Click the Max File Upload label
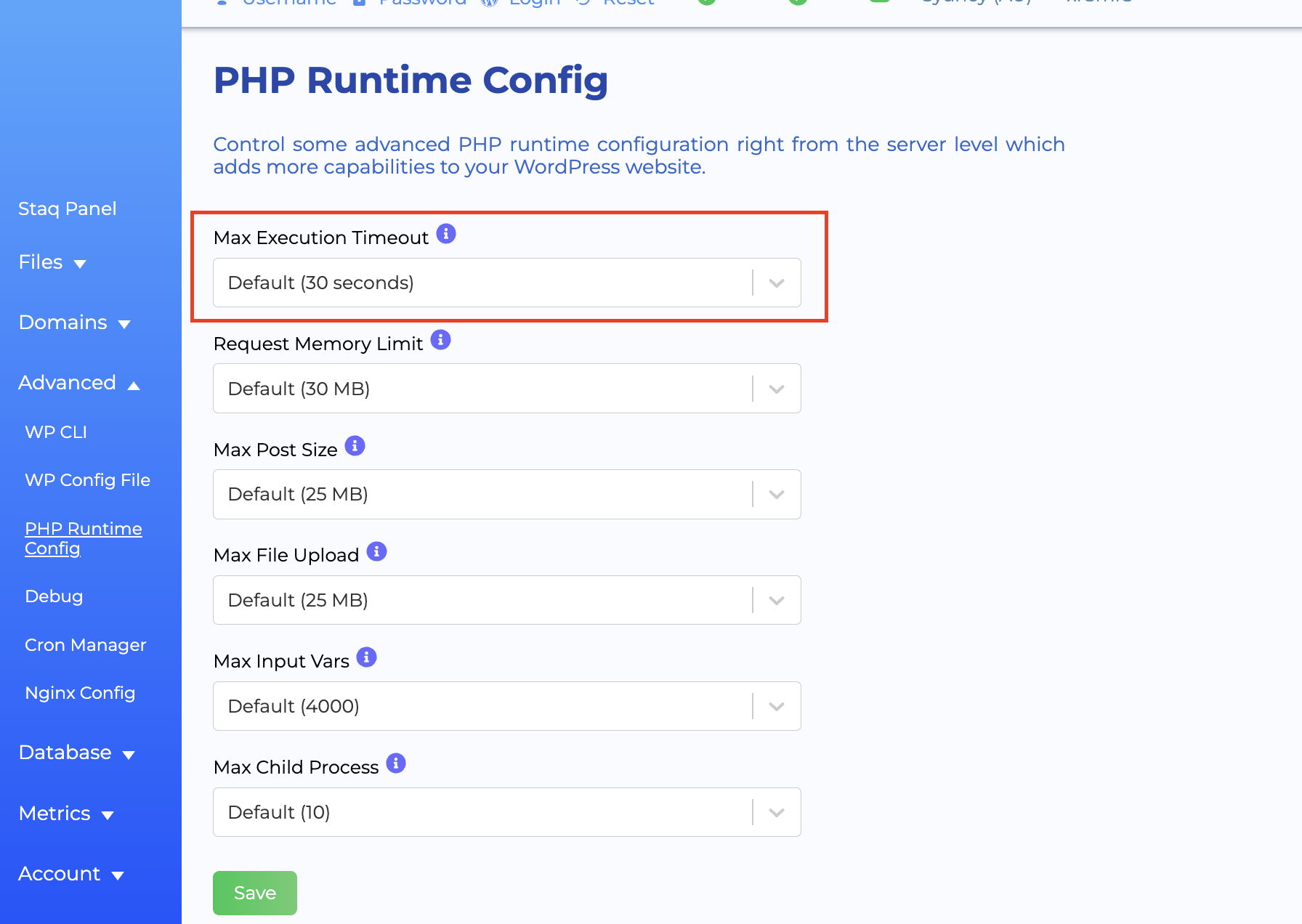The height and width of the screenshot is (924, 1302). (286, 556)
